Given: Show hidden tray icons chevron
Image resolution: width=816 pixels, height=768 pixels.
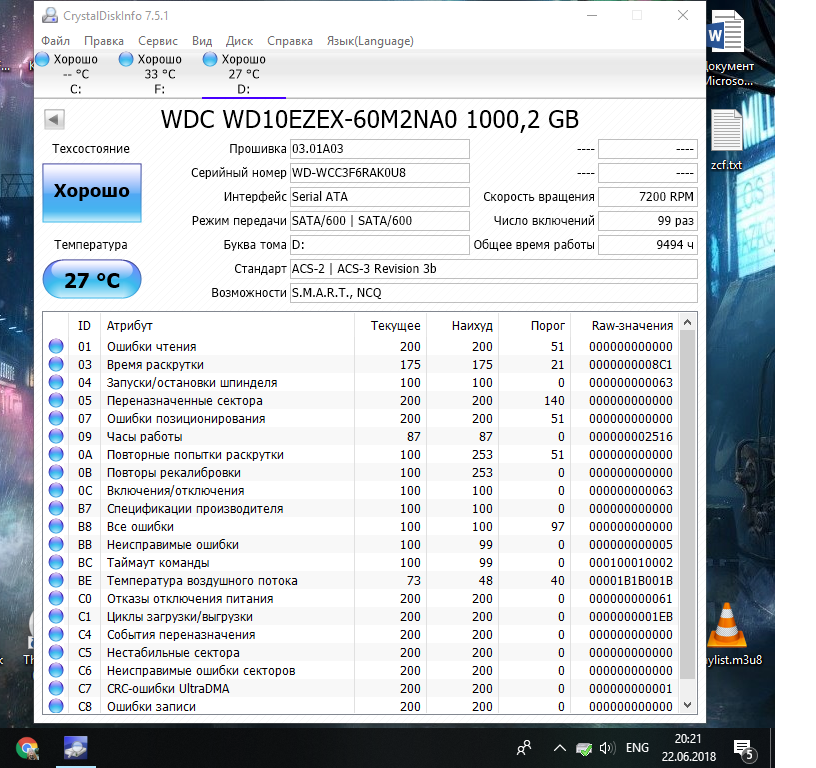Looking at the screenshot, I should coord(559,748).
